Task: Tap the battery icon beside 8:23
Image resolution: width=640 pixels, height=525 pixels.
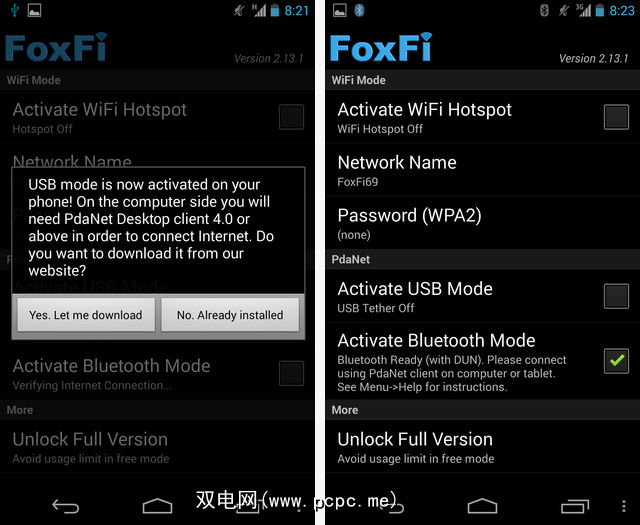Action: coord(599,10)
